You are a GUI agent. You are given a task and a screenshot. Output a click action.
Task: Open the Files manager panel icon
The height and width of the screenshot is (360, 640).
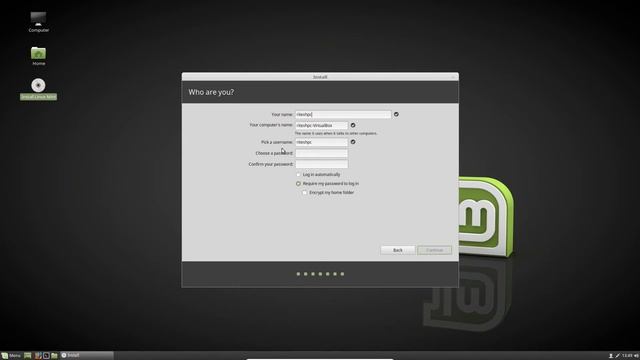tap(54, 356)
